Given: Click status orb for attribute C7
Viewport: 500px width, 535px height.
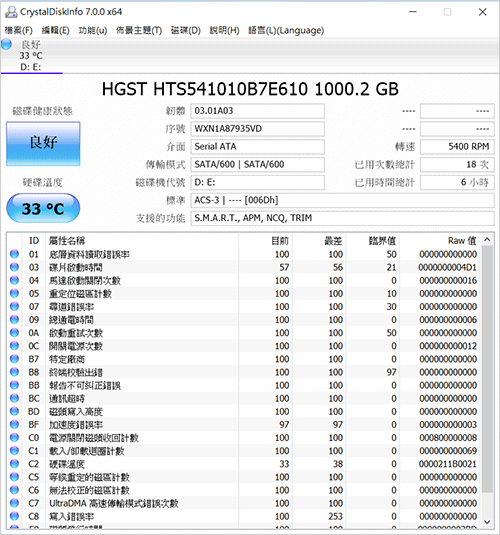Looking at the screenshot, I should point(14,503).
